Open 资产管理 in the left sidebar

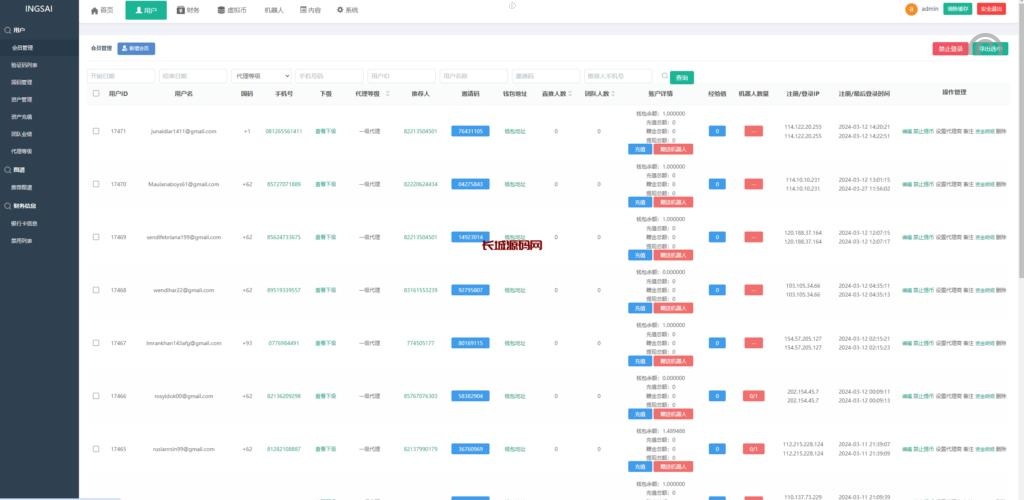[x=22, y=99]
